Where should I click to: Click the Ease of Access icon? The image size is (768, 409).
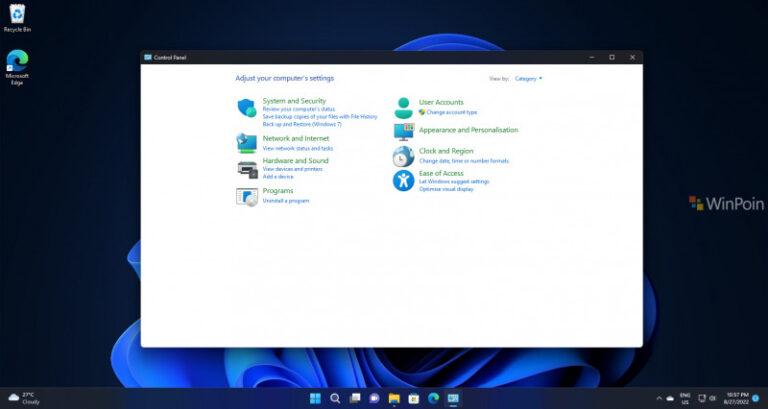403,181
